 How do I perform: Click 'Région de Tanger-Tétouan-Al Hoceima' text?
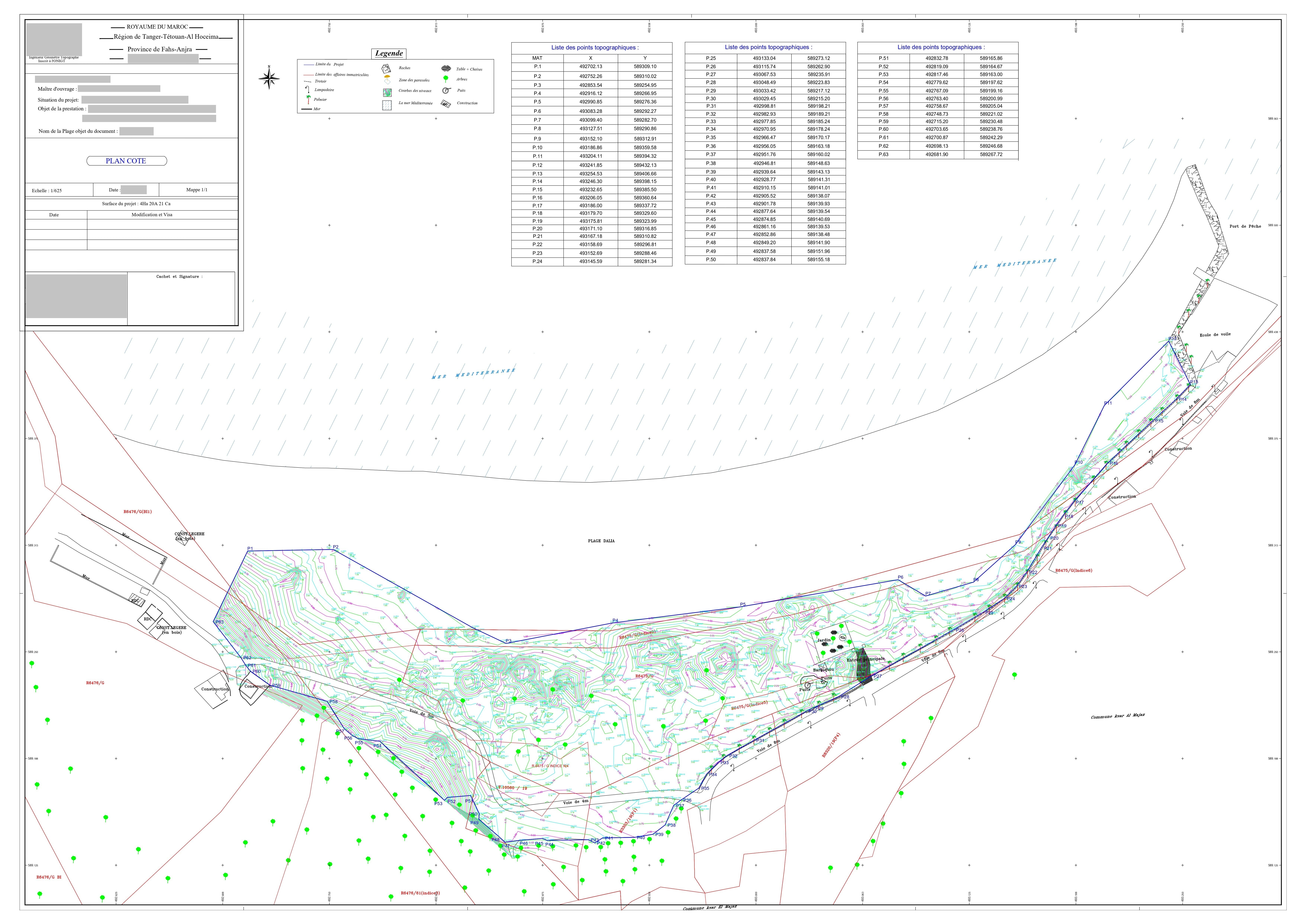pos(166,37)
